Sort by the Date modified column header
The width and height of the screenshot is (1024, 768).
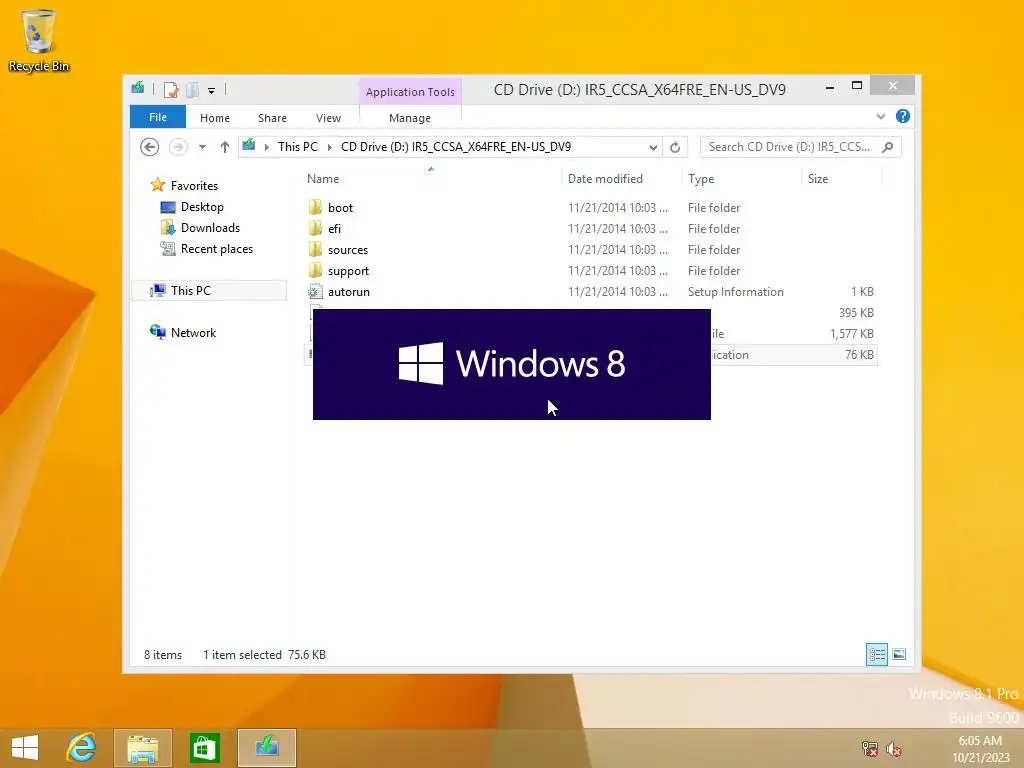click(x=605, y=179)
